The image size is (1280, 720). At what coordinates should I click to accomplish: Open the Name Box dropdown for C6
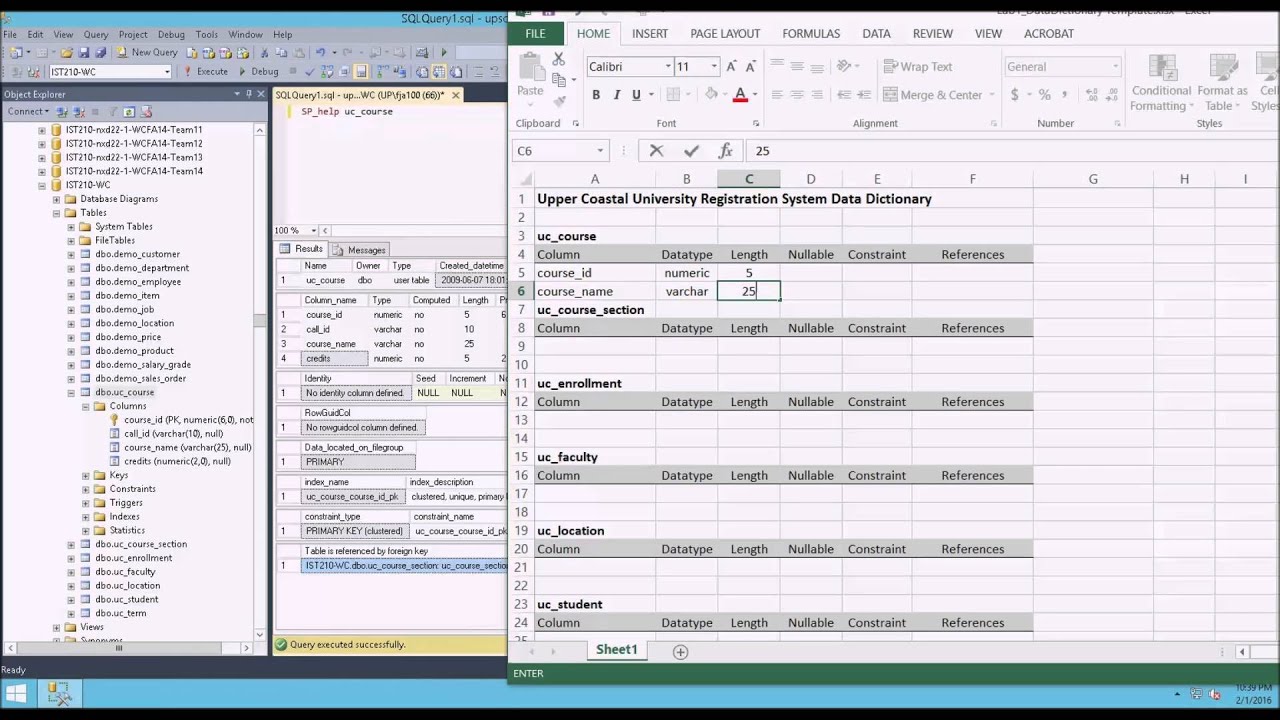600,151
